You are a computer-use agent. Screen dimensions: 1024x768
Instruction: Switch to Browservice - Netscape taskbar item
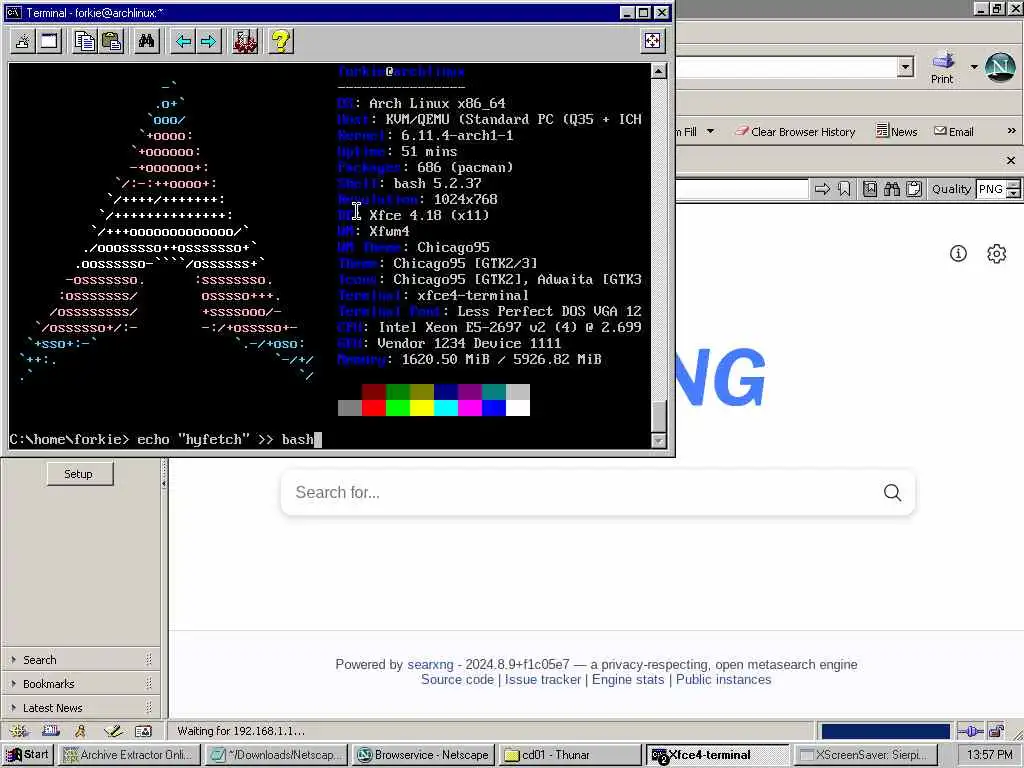424,755
